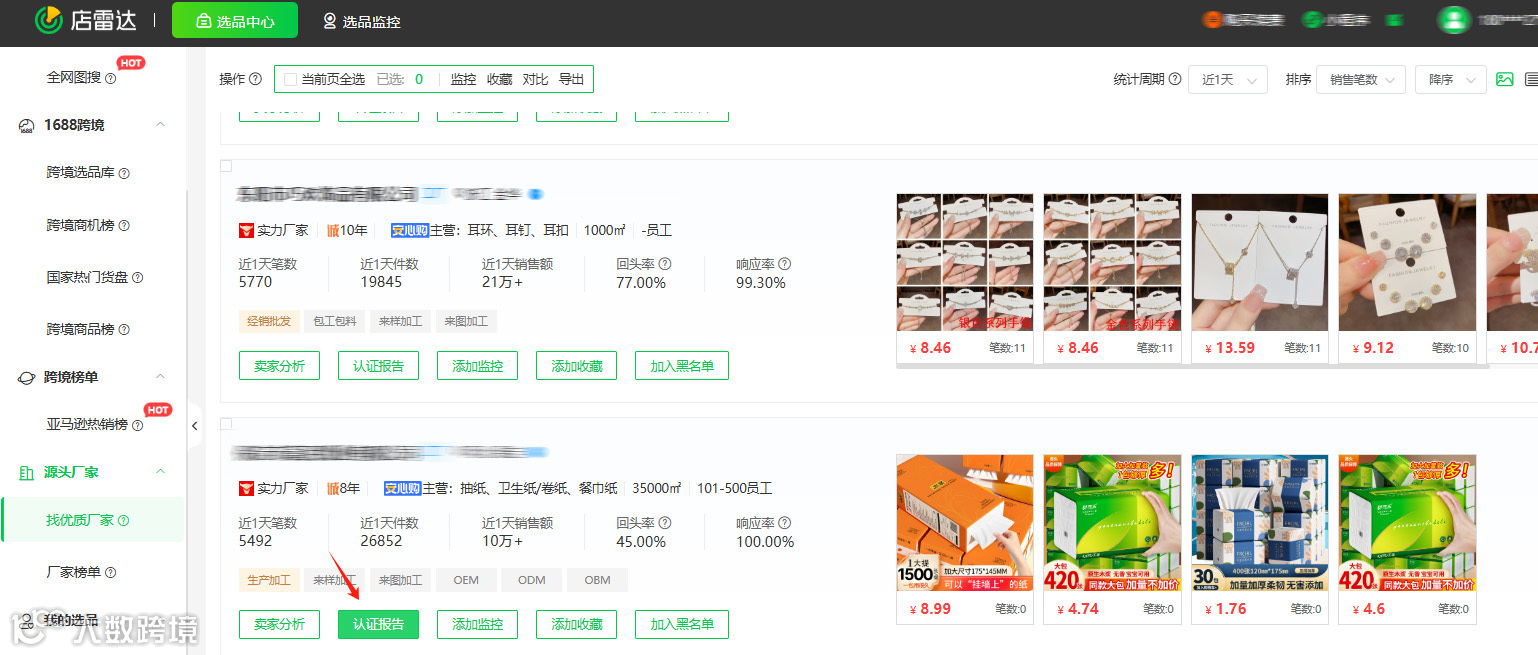1538x655 pixels.
Task: Click 添加监控 for the tissue factory
Action: [x=477, y=624]
